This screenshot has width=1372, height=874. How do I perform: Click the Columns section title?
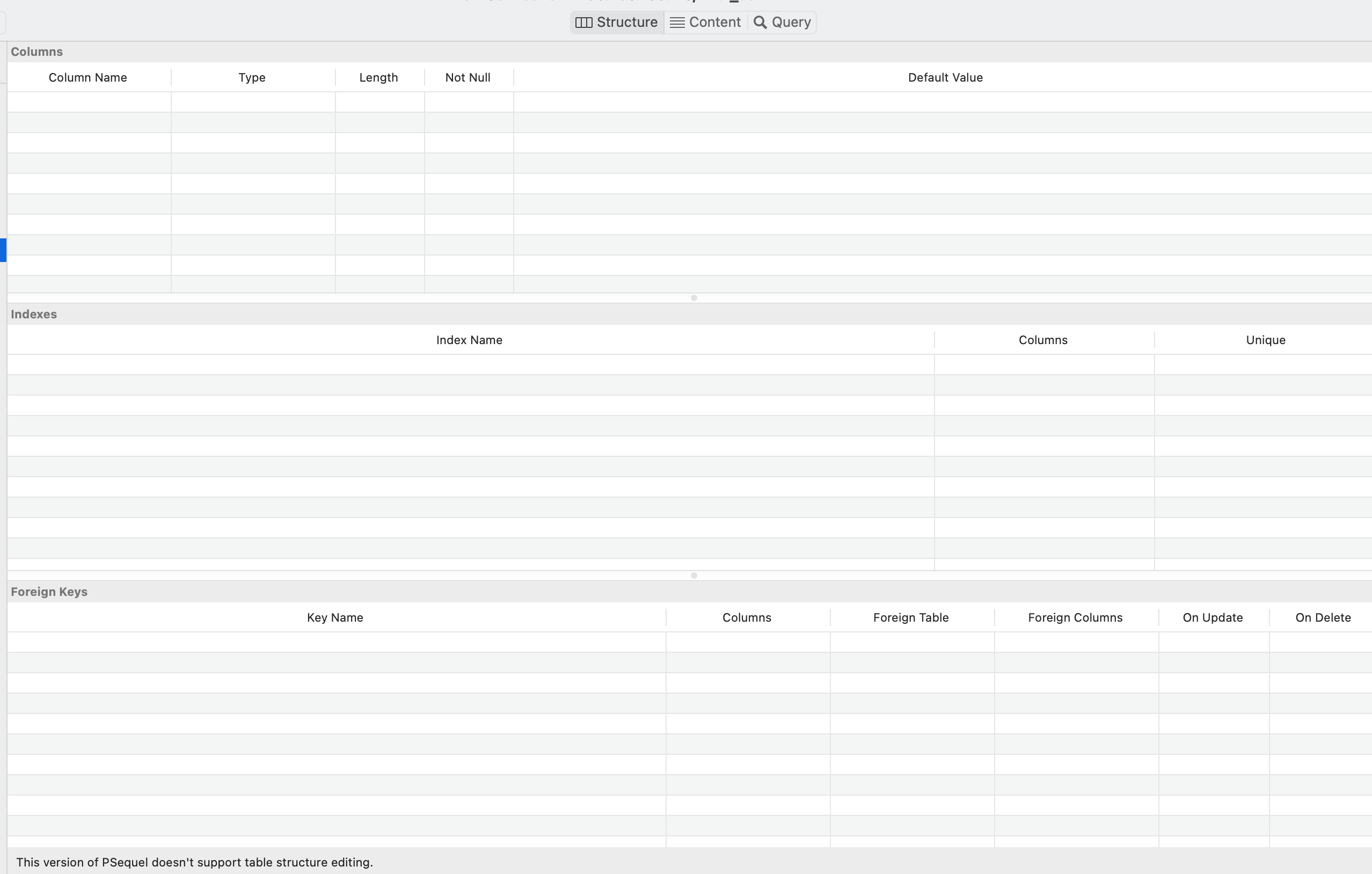(37, 52)
